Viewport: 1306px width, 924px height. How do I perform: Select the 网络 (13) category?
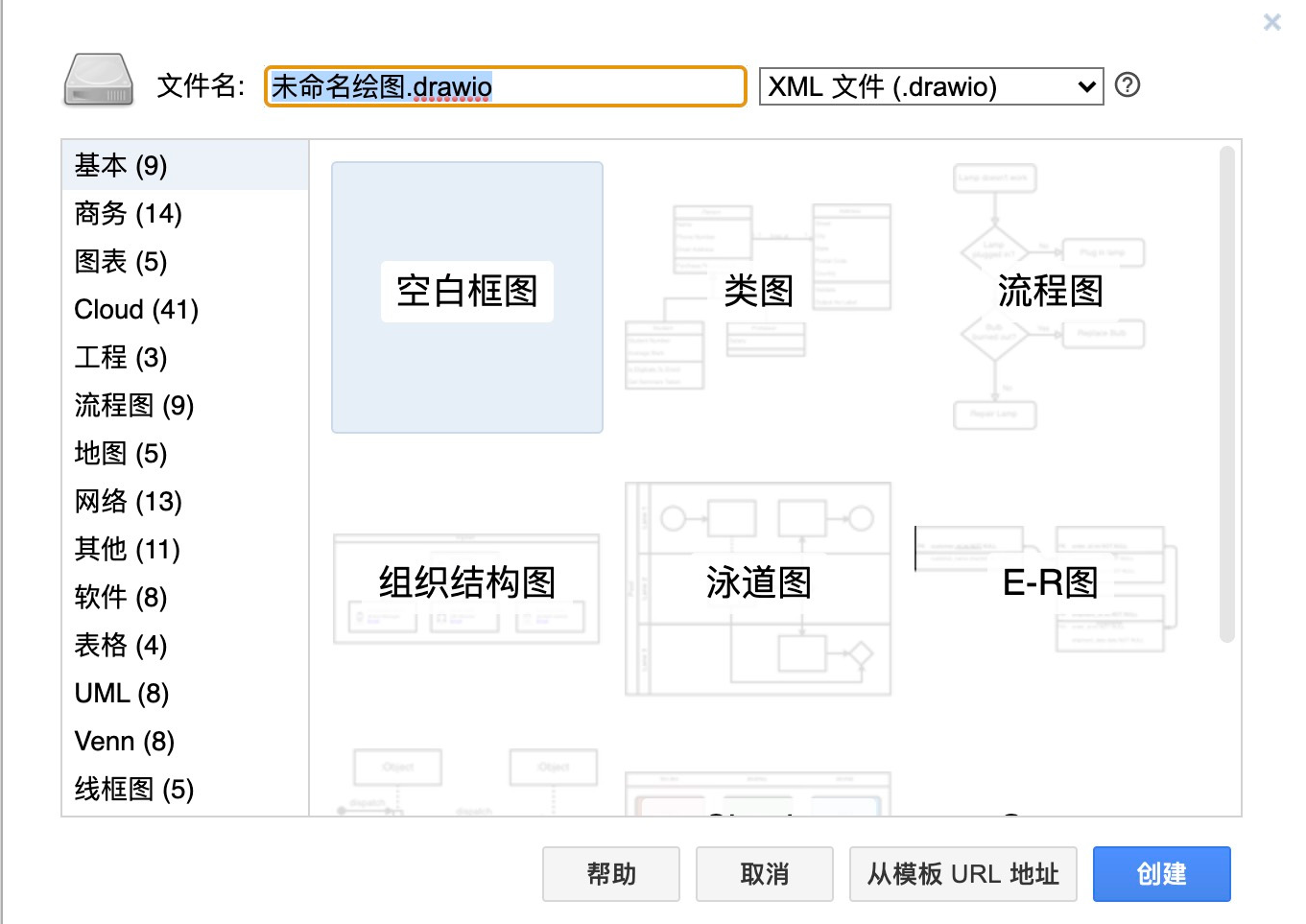[185, 501]
